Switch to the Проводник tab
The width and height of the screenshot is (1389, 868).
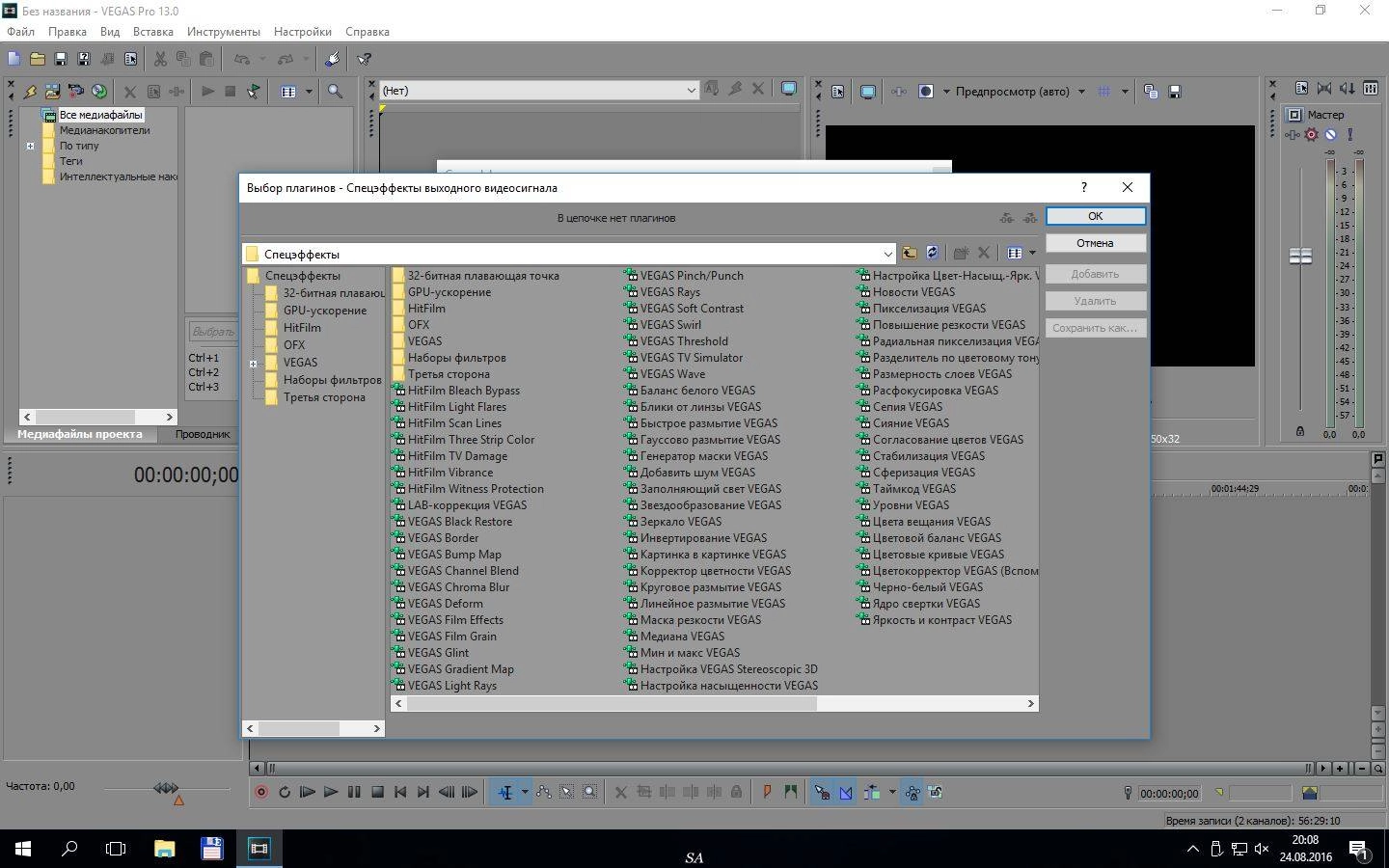(x=203, y=434)
